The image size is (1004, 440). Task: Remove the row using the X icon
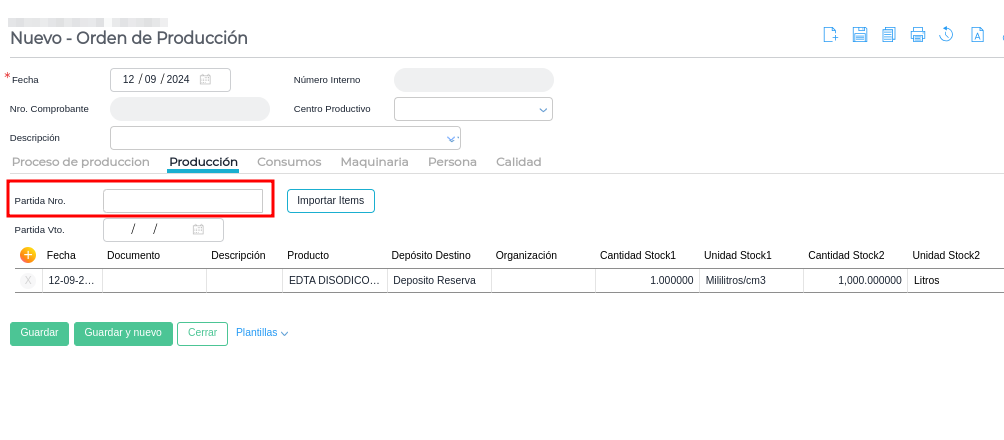(x=28, y=281)
